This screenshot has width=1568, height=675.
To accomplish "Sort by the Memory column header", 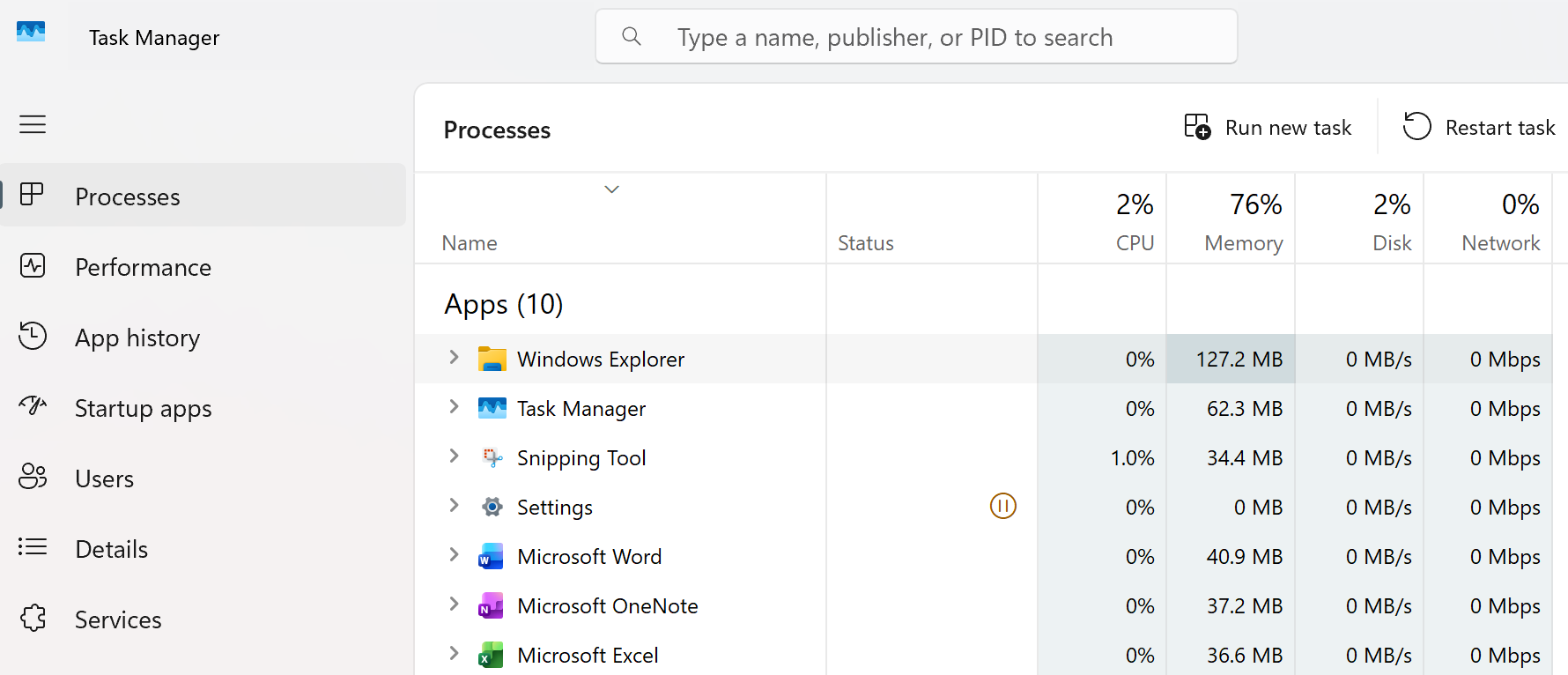I will [1231, 219].
